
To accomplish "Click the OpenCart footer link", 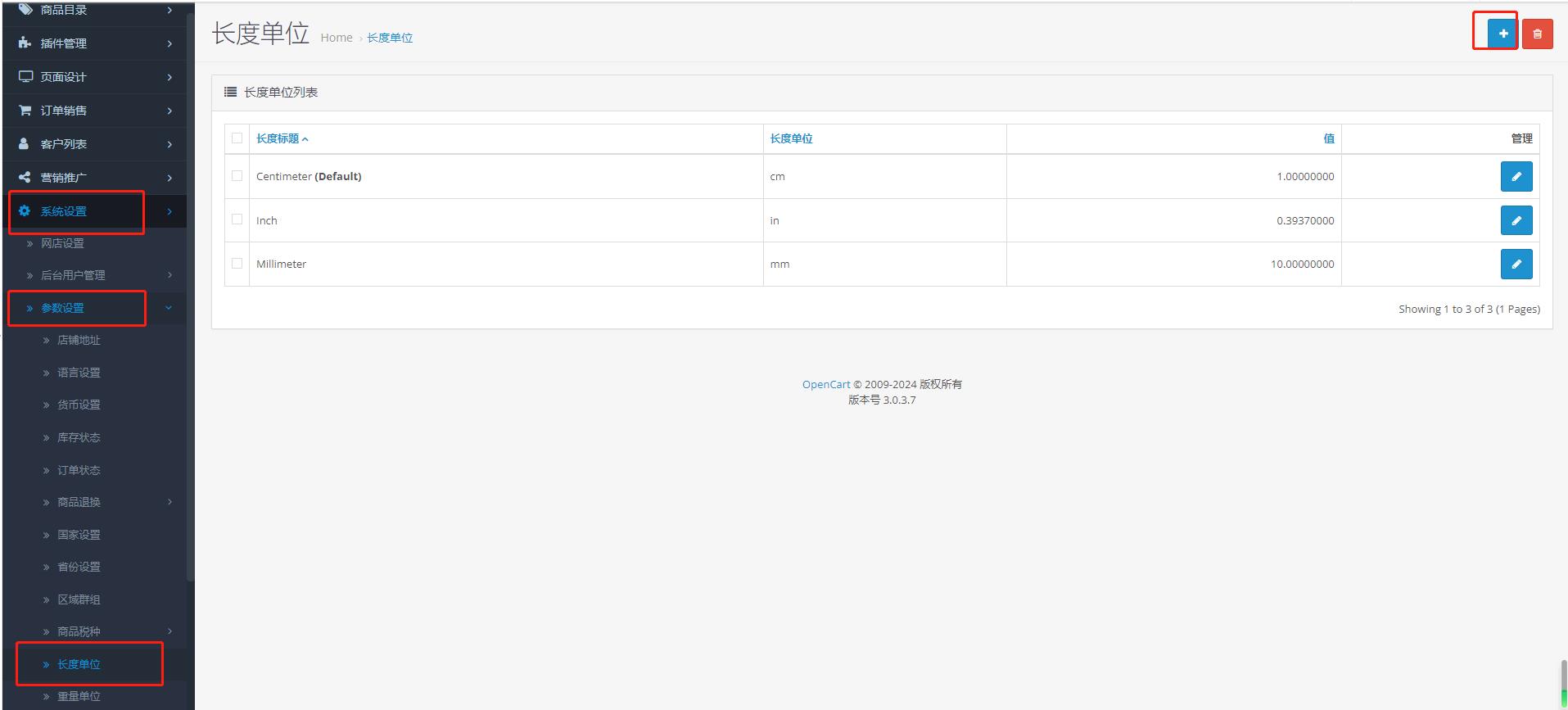I will pyautogui.click(x=825, y=384).
